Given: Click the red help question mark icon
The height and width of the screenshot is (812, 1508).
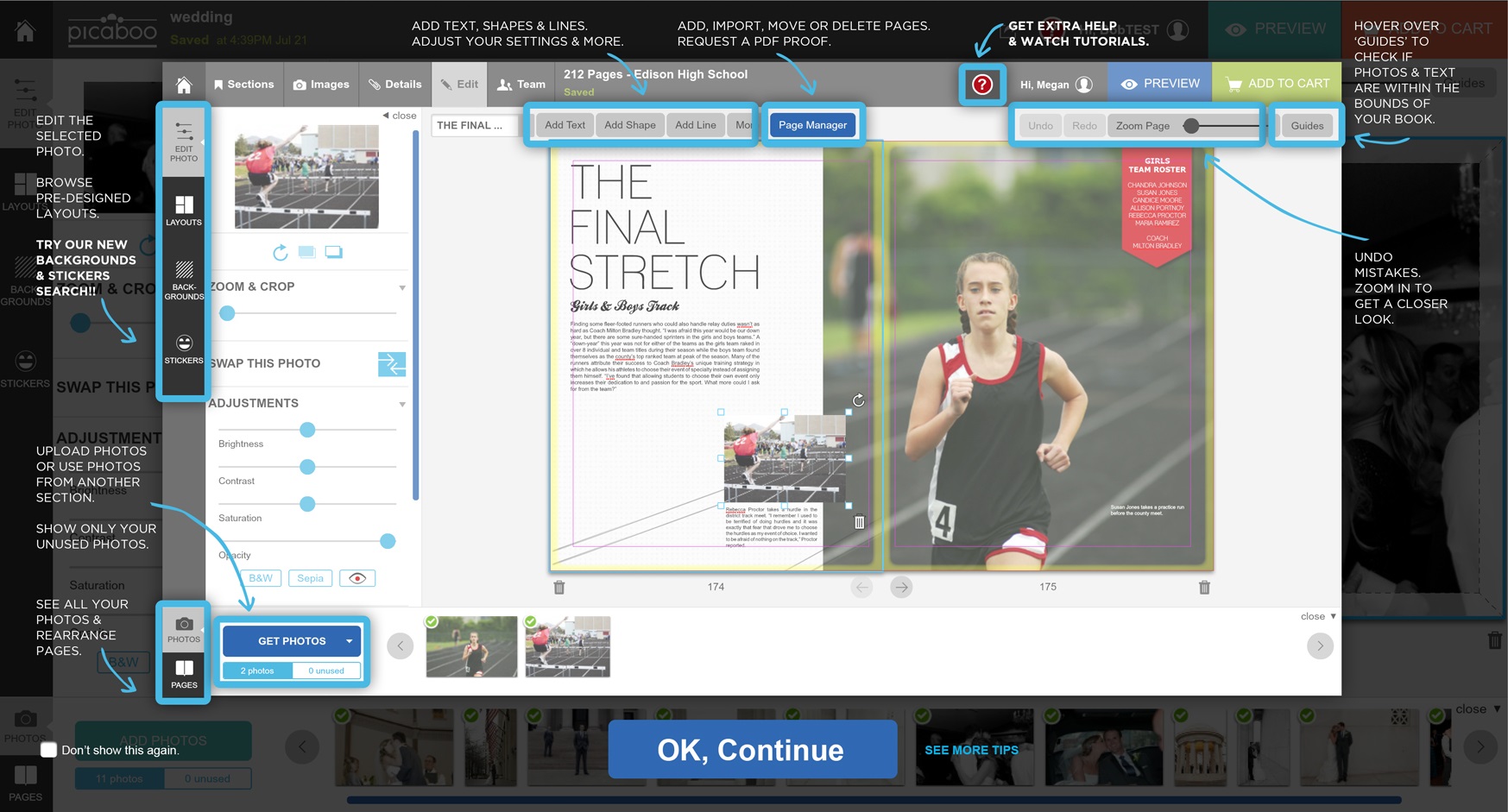Looking at the screenshot, I should 981,85.
